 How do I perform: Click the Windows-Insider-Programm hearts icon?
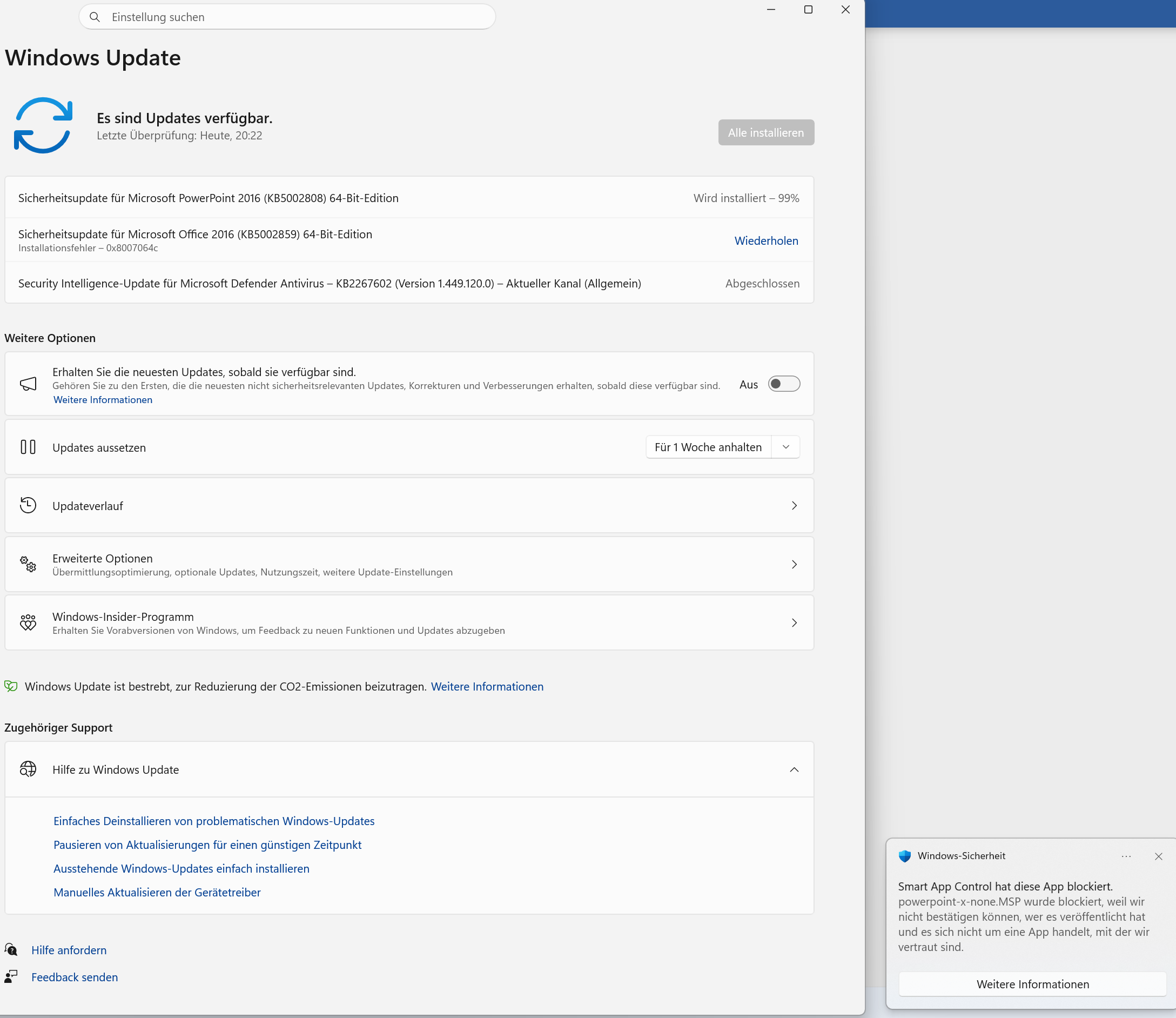coord(28,622)
